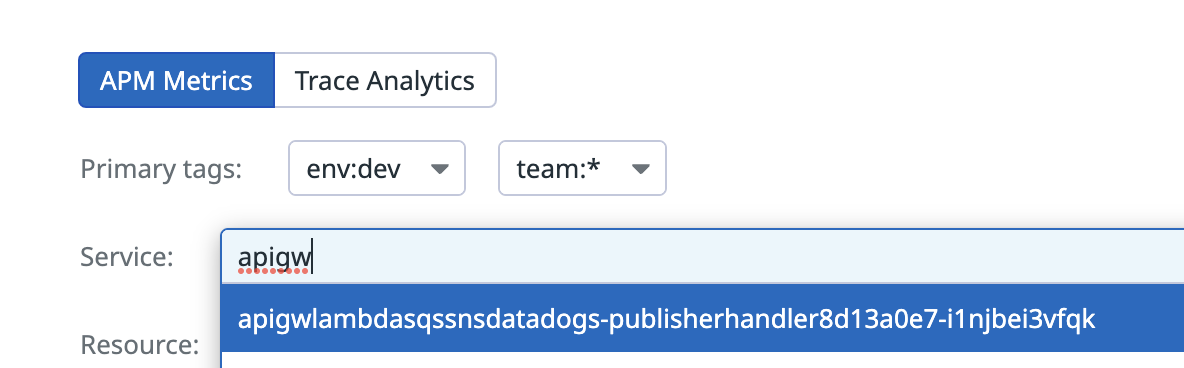This screenshot has width=1184, height=368.
Task: Click the caret arrow beside env:dev
Action: tap(439, 169)
